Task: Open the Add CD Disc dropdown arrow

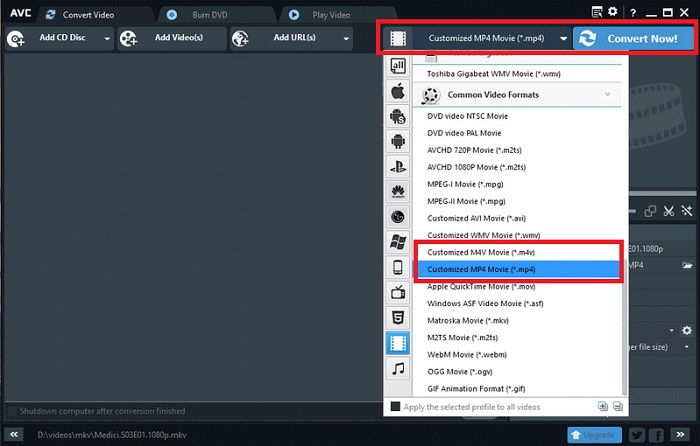Action: click(x=107, y=39)
